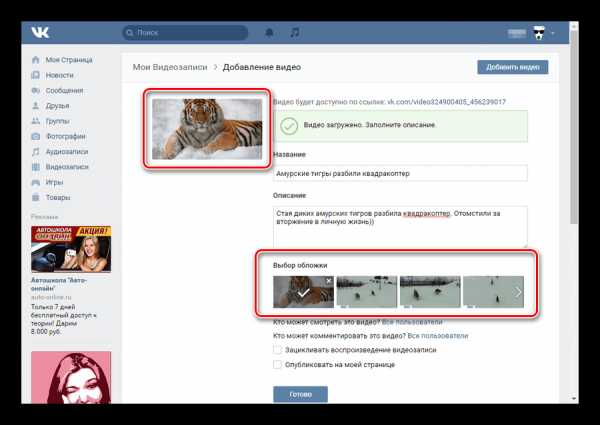Click the Название title input field
This screenshot has width=600, height=425.
(400, 173)
